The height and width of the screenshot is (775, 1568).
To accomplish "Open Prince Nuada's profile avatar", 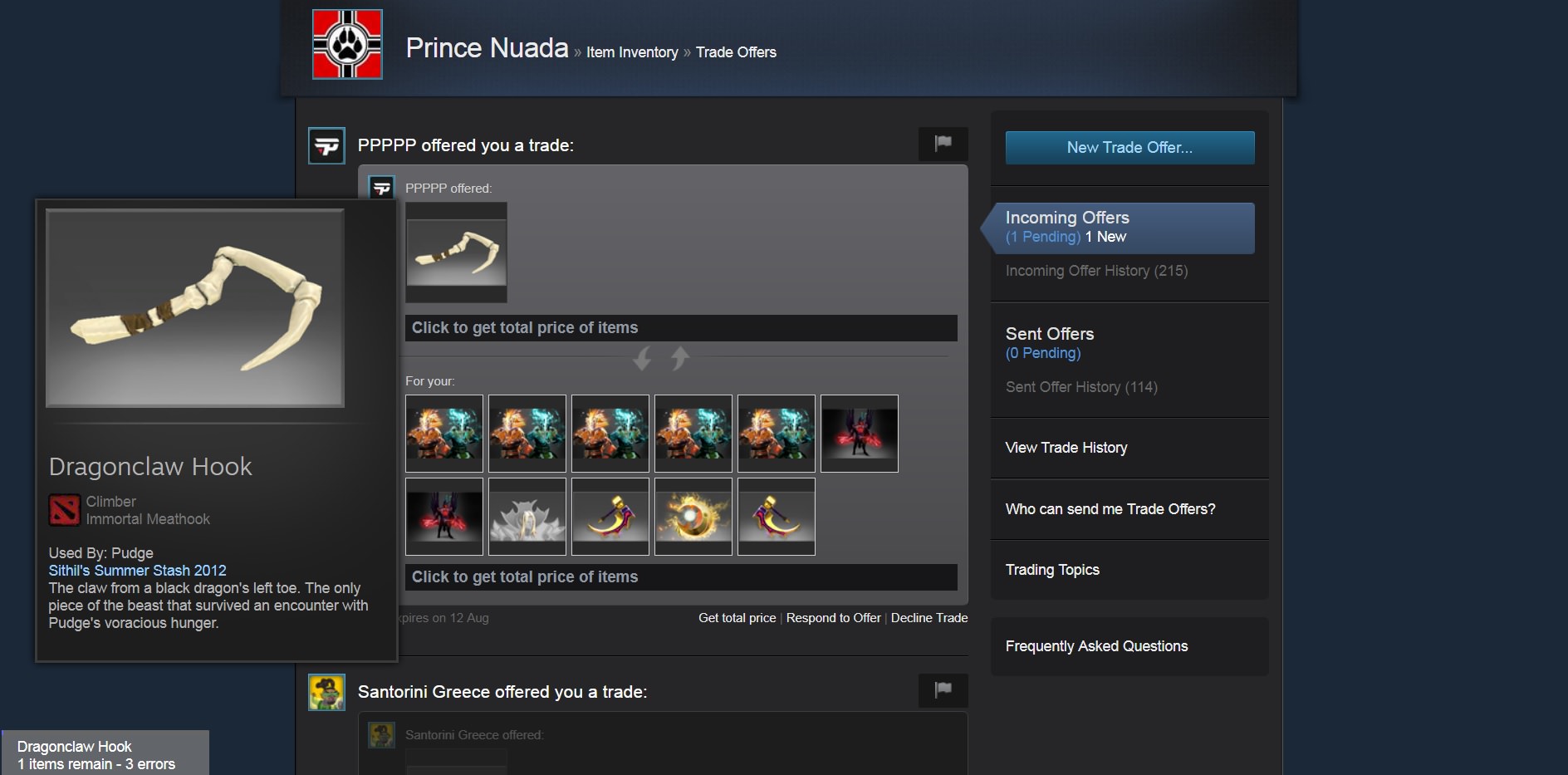I will click(347, 44).
